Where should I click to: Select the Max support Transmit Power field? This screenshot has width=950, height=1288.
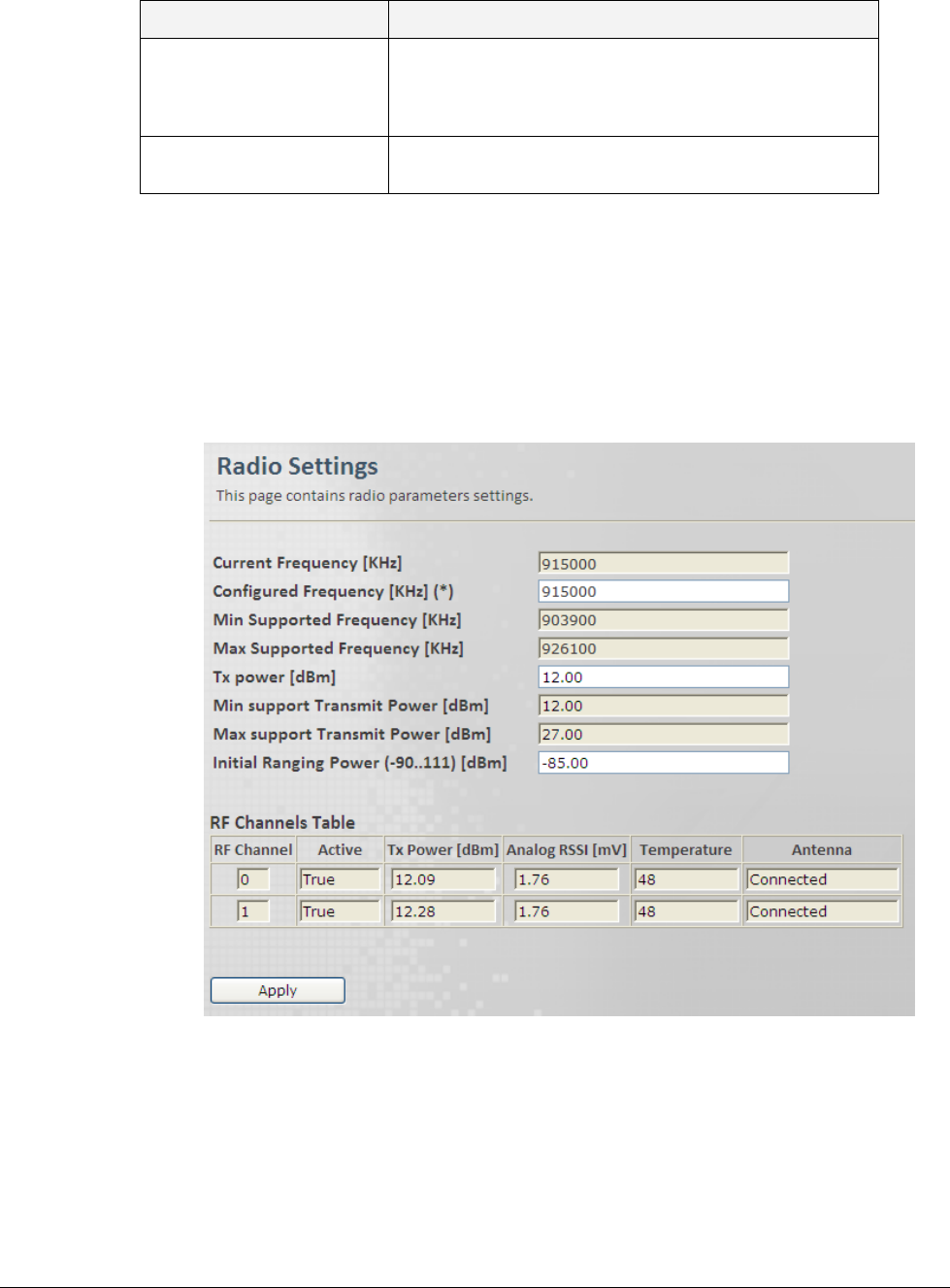coord(664,734)
